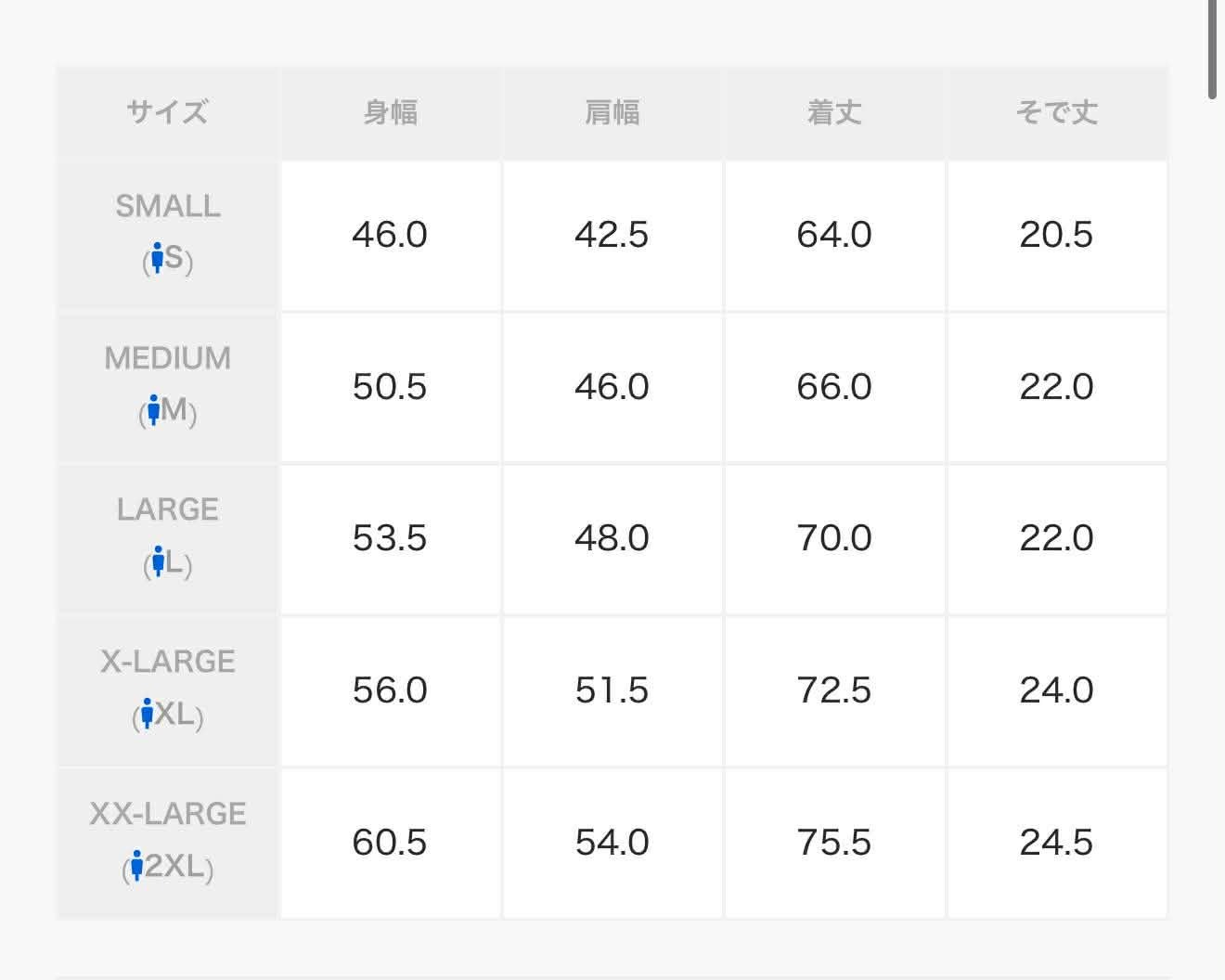Click the 肩幅 column header
This screenshot has width=1225, height=980.
tap(612, 113)
